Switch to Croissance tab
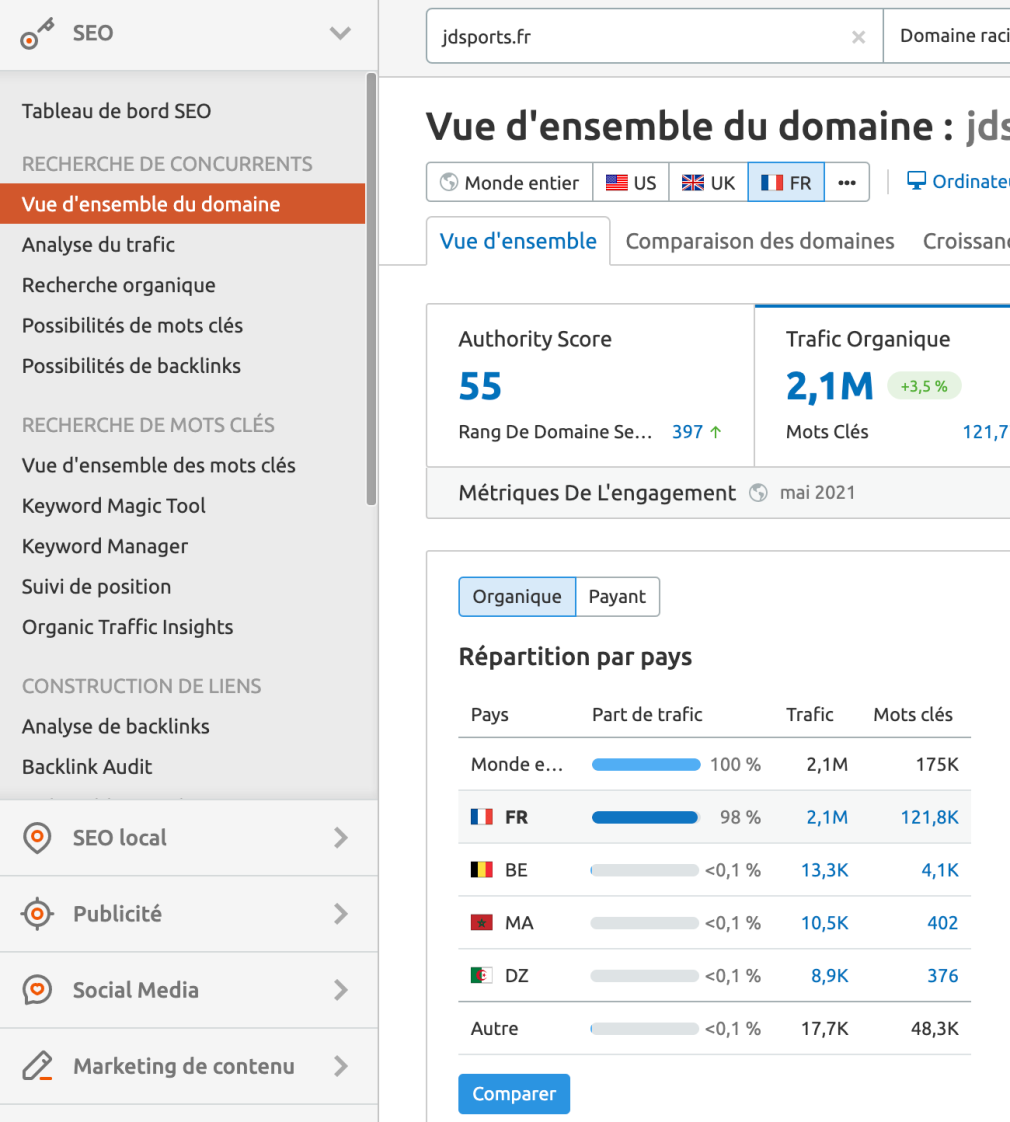 (966, 241)
